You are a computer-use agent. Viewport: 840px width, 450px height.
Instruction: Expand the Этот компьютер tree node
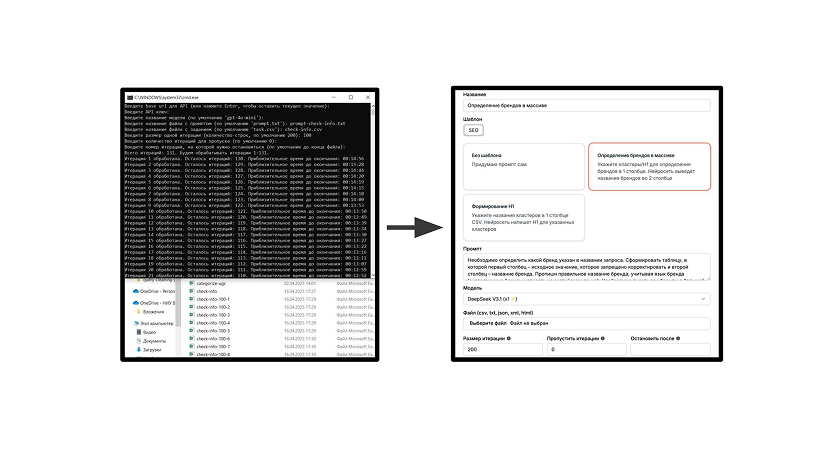[x=127, y=322]
